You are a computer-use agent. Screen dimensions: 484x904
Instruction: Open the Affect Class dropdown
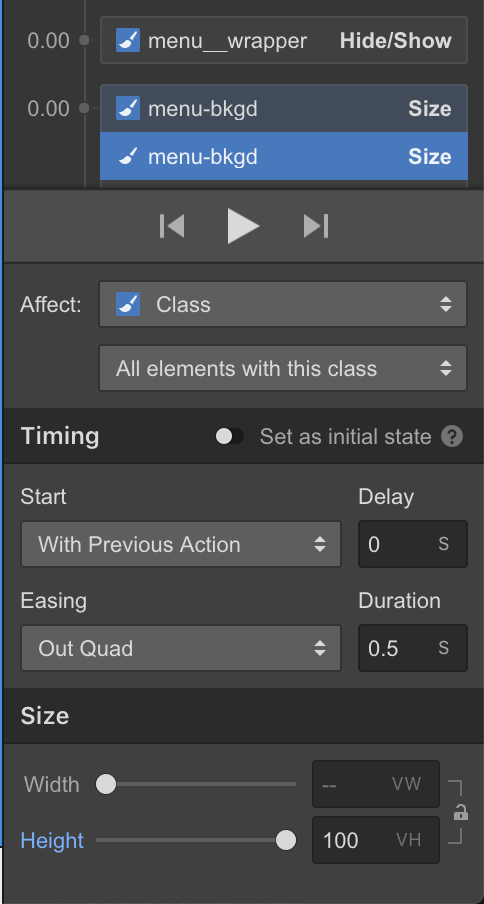coord(283,304)
